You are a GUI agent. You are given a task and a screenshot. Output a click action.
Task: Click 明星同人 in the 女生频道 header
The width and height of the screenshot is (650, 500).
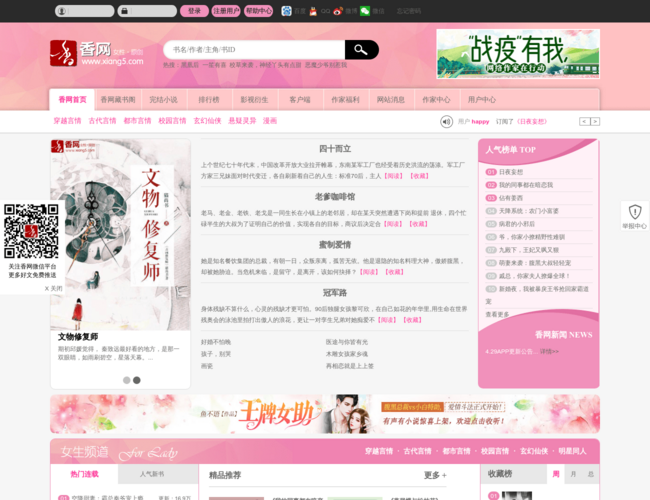coord(572,451)
